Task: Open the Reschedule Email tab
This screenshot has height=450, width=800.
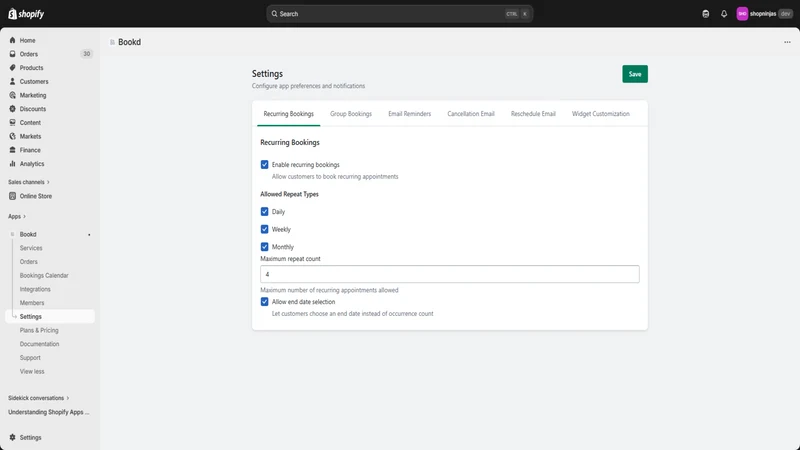Action: 533,114
